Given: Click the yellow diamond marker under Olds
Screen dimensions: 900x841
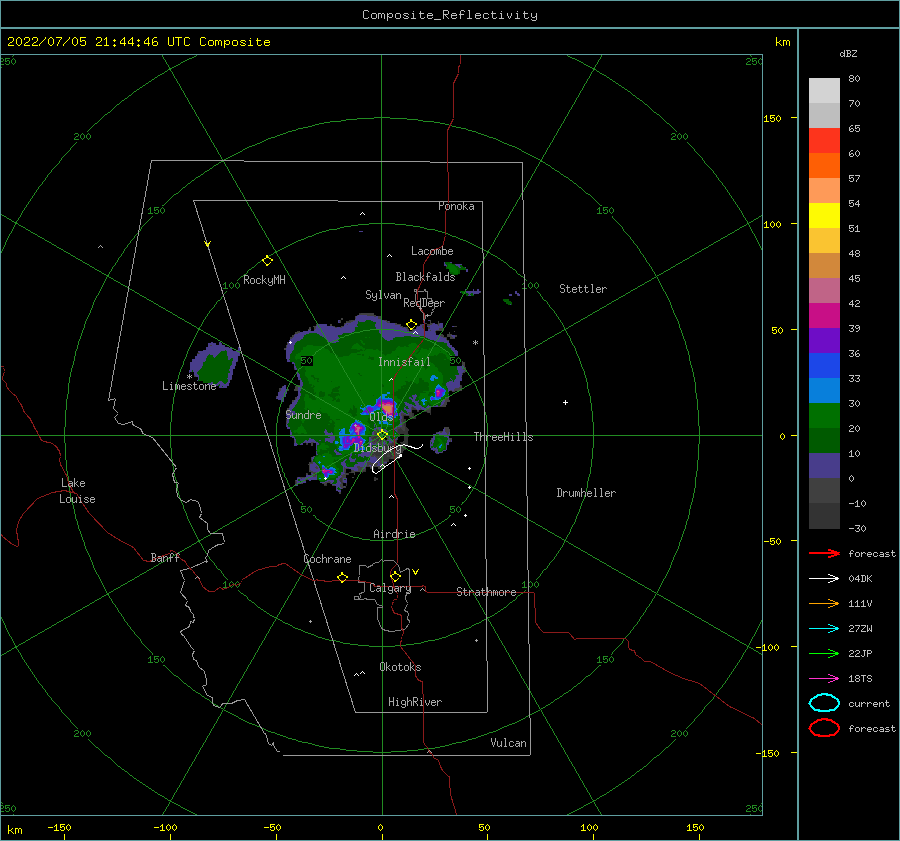Looking at the screenshot, I should pos(382,435).
